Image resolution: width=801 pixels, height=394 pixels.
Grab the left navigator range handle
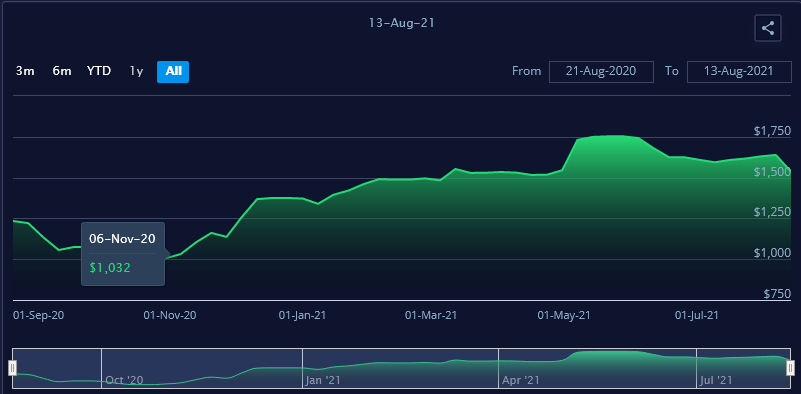(x=13, y=367)
